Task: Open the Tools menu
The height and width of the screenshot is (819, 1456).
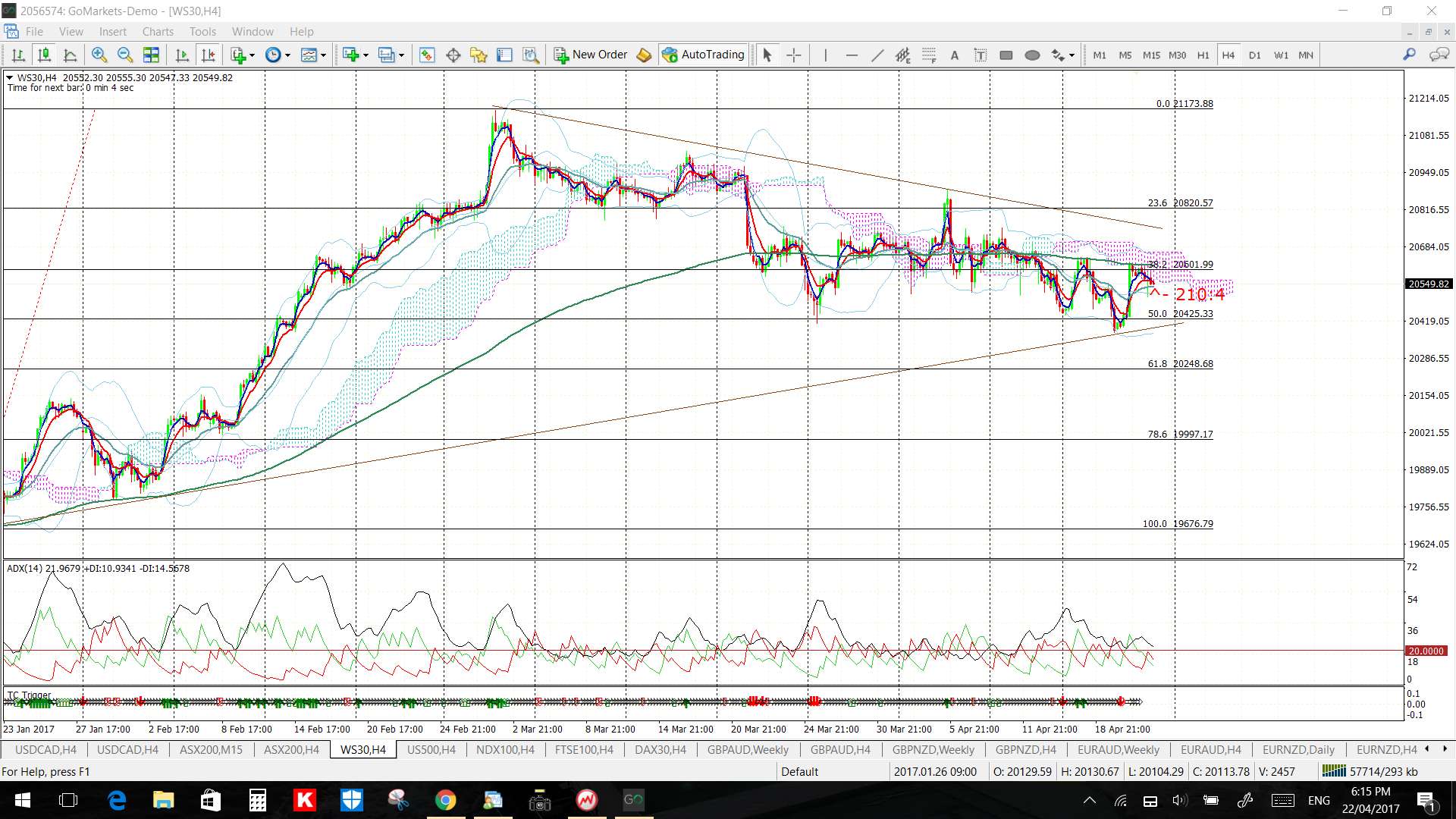Action: 202,32
